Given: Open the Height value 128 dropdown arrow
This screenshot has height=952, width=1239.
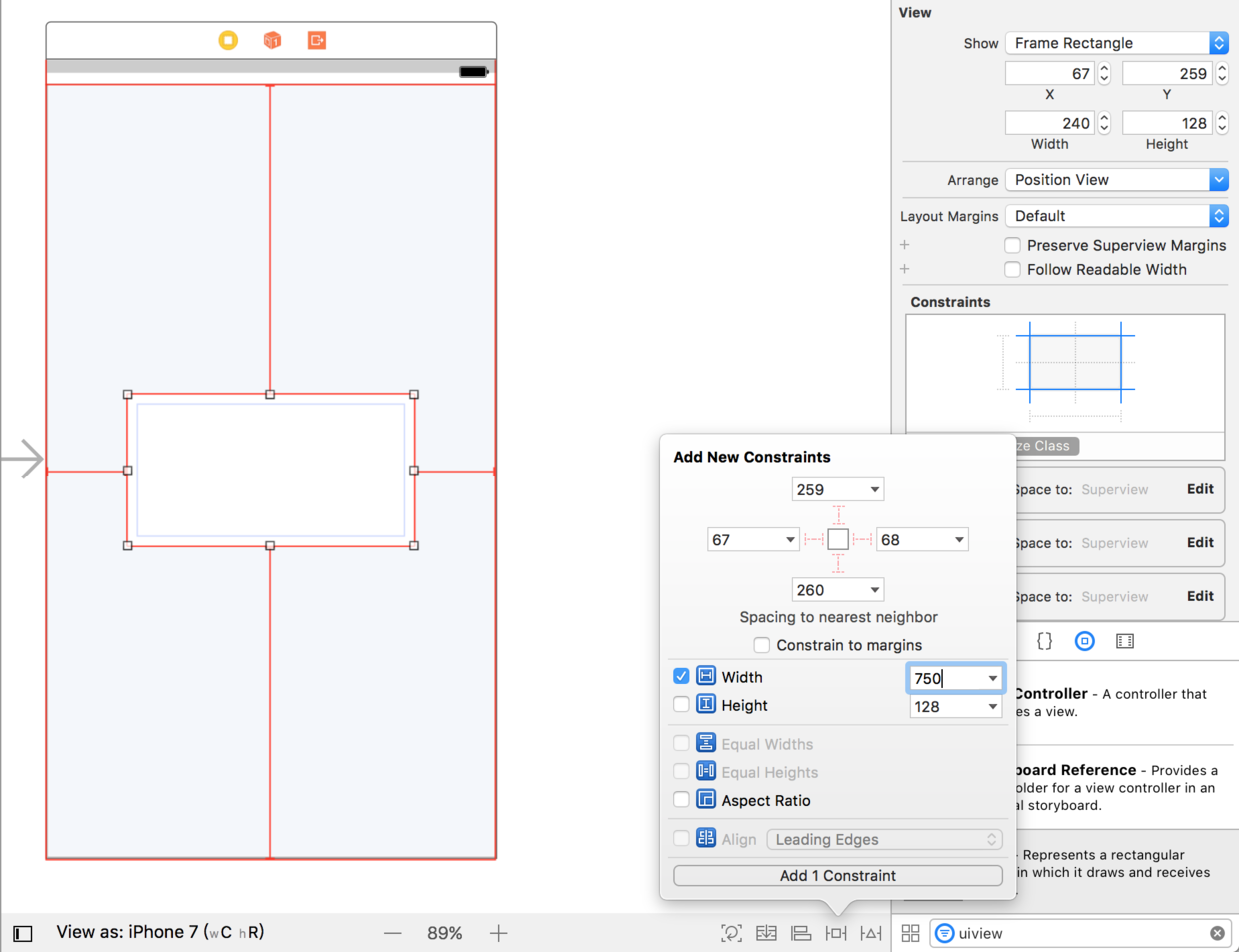Looking at the screenshot, I should 992,706.
